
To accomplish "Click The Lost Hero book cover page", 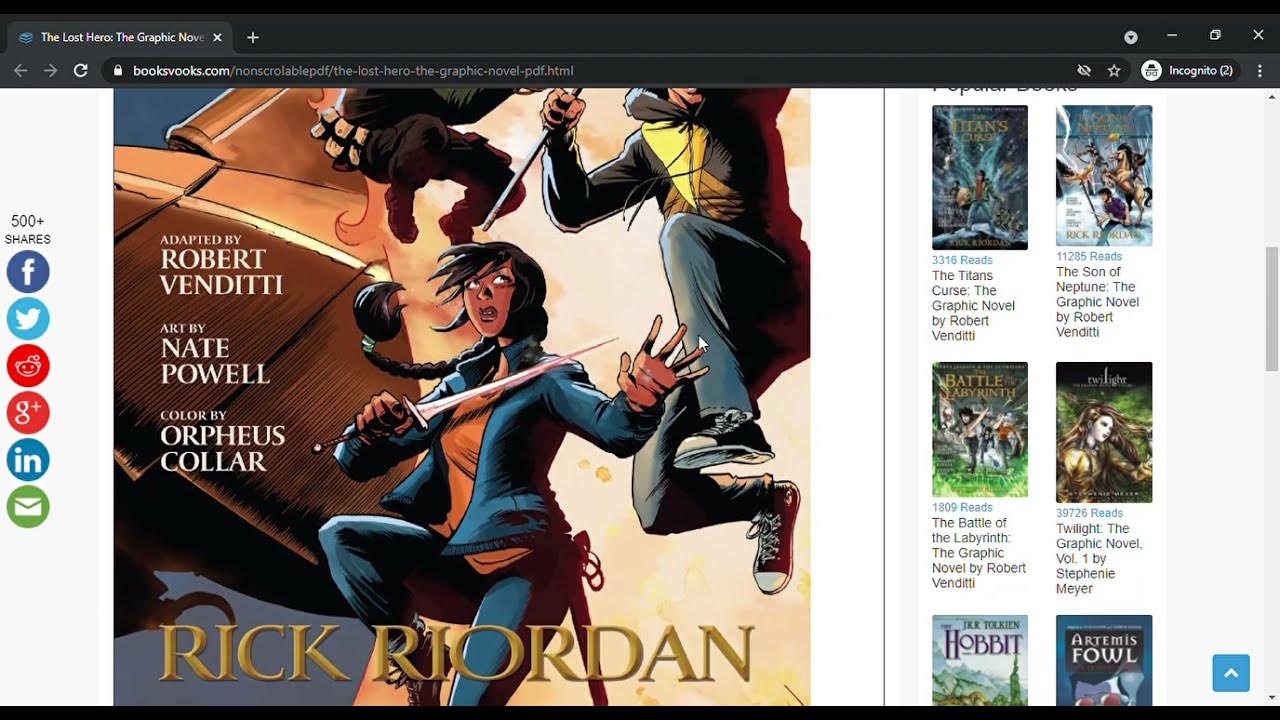I will click(462, 397).
